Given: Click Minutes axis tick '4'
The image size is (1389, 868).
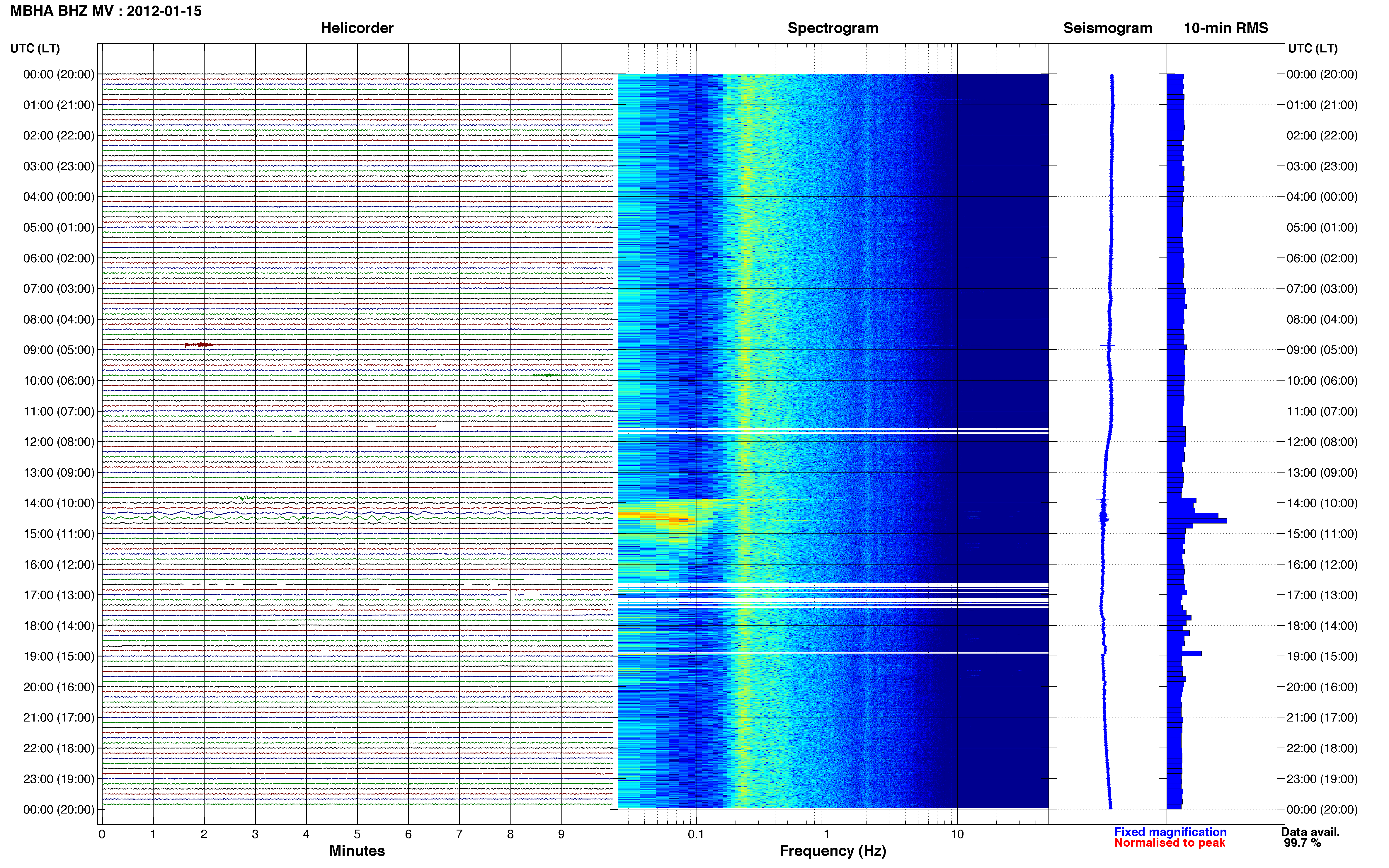Looking at the screenshot, I should click(306, 835).
